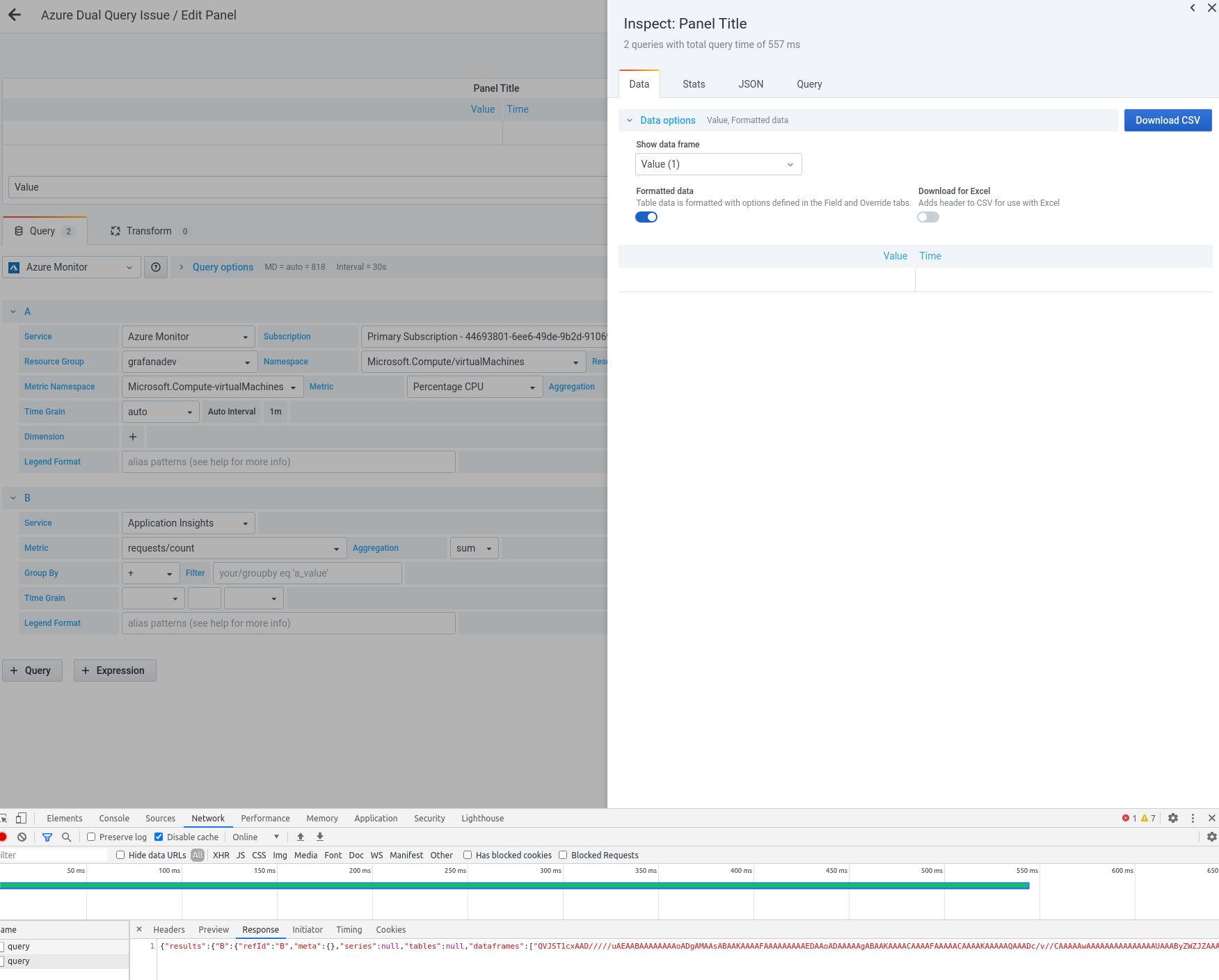Clear the network log using the block icon
This screenshot has height=980, width=1219.
(22, 837)
